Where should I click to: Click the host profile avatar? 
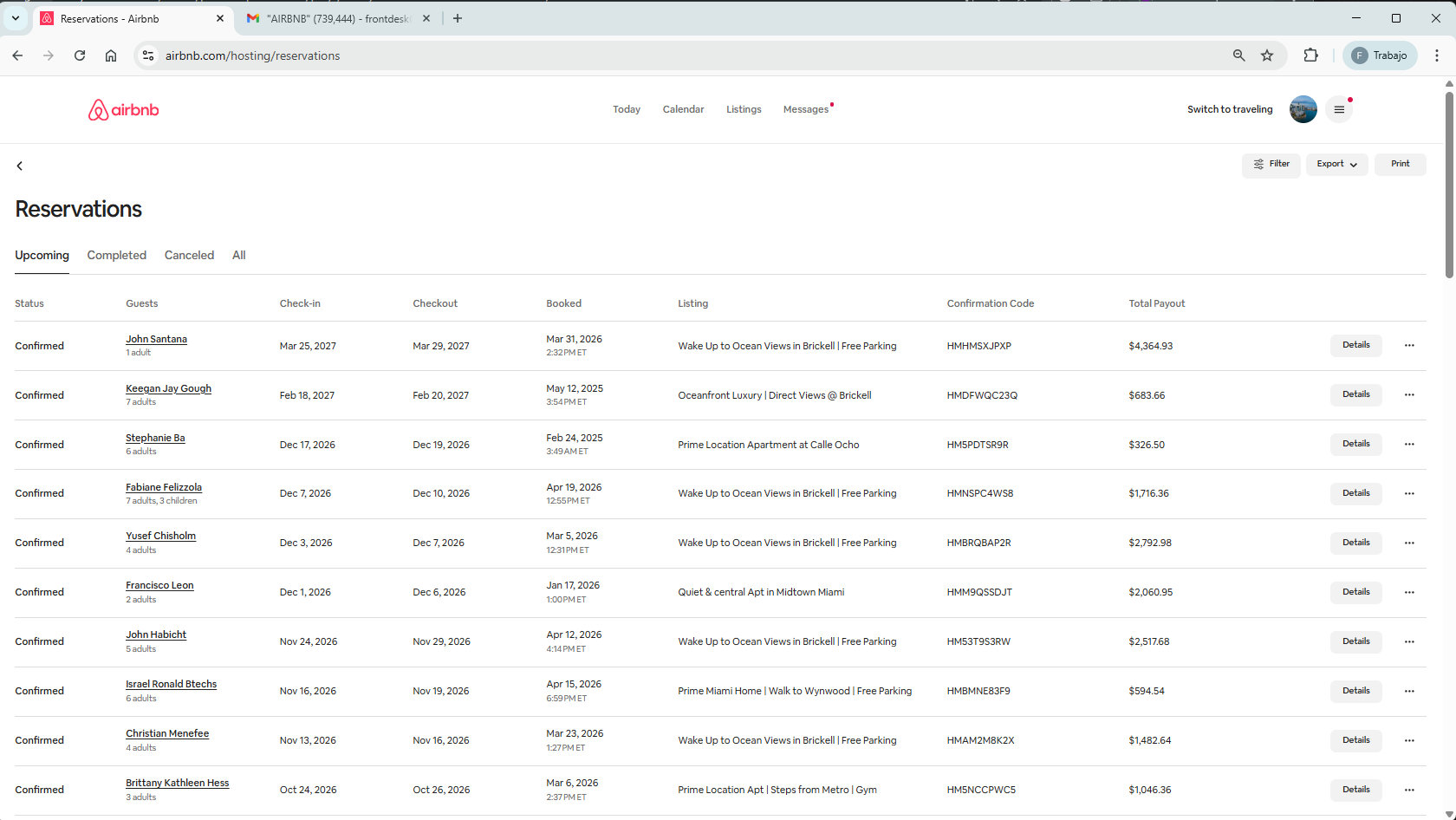click(x=1303, y=109)
